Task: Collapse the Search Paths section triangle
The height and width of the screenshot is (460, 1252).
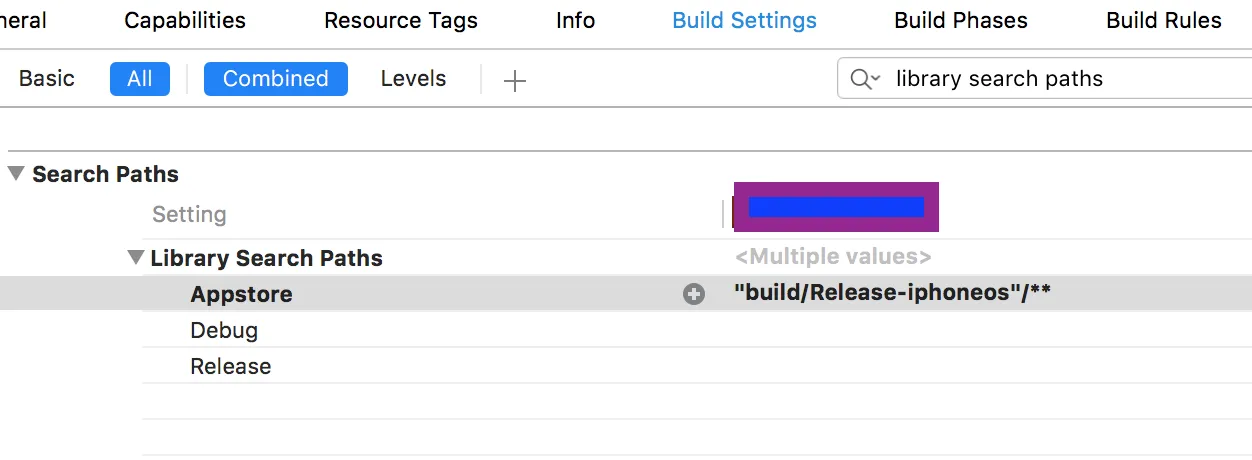Action: (x=16, y=174)
